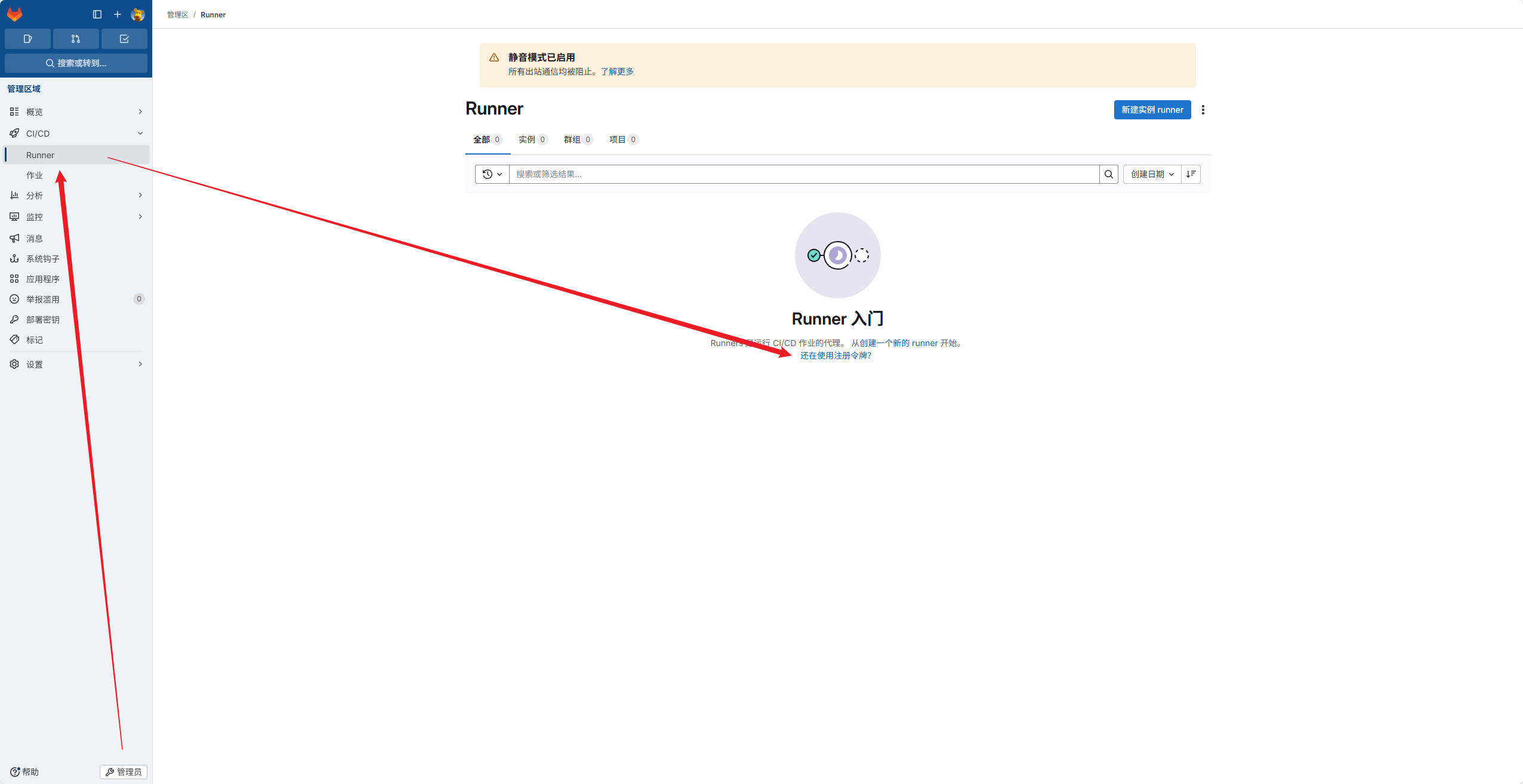This screenshot has width=1523, height=784.
Task: Switch to the 群组 runner tab
Action: [x=577, y=140]
